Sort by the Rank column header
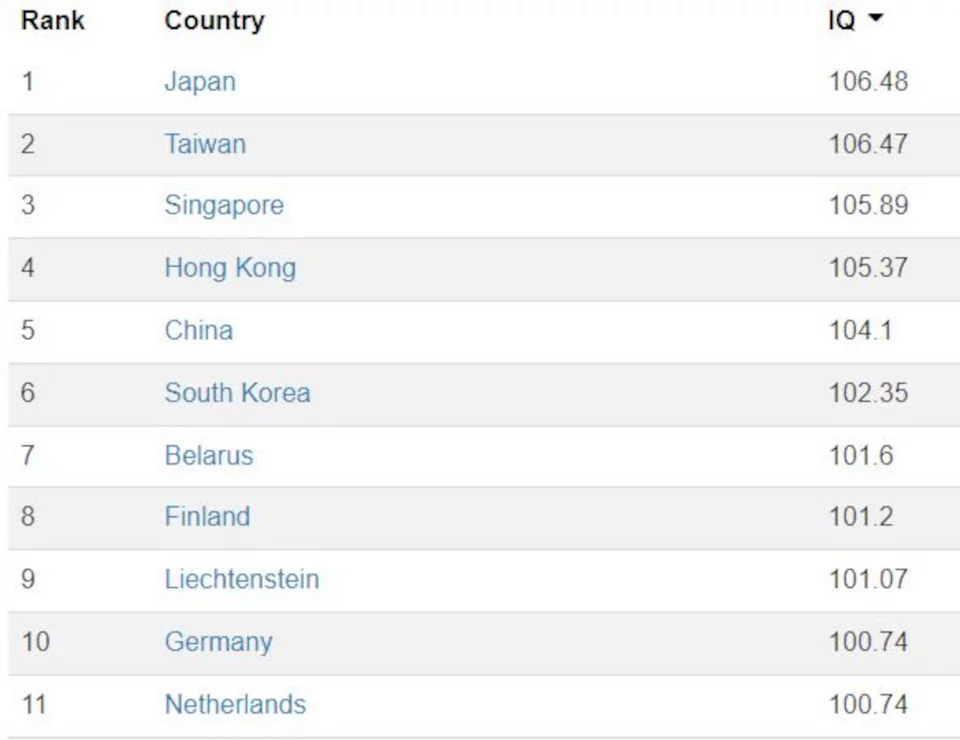960x740 pixels. click(x=53, y=20)
